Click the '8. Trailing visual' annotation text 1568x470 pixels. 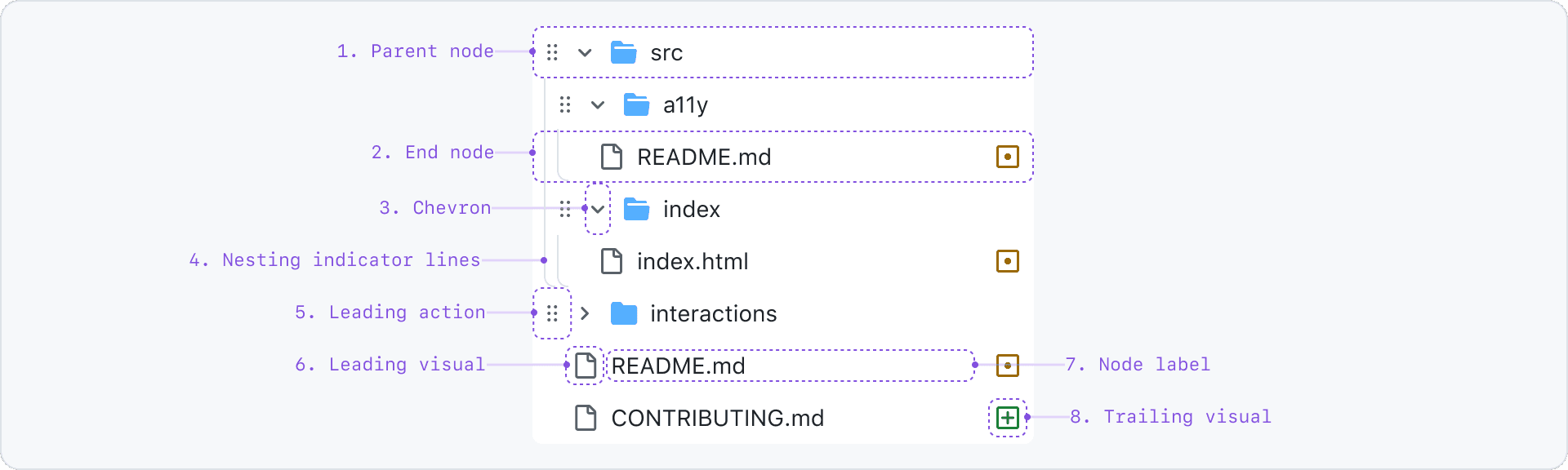point(1170,417)
